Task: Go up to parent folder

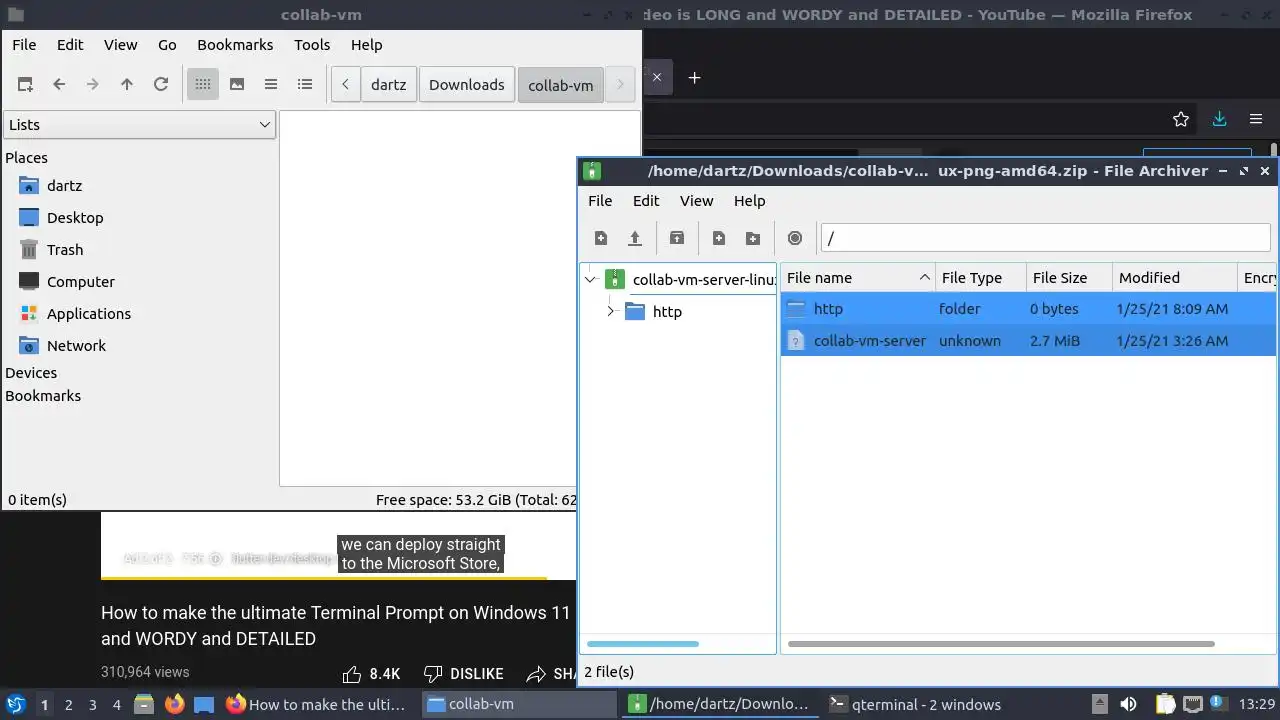Action: [x=127, y=85]
